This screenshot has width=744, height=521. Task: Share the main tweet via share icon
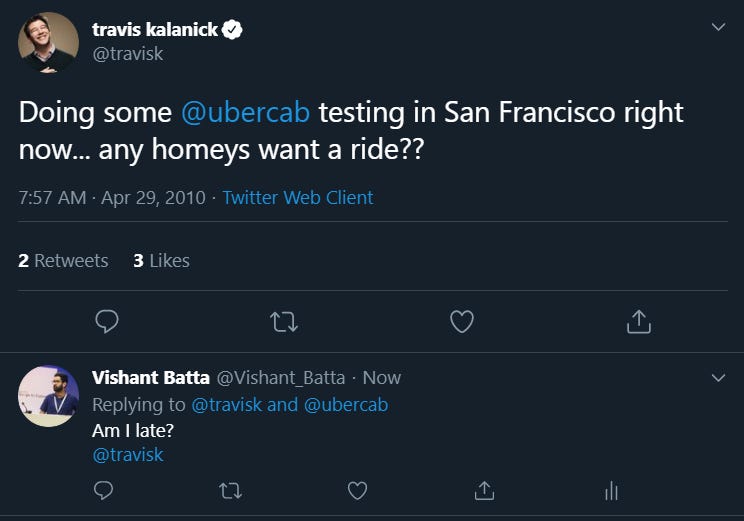click(638, 321)
